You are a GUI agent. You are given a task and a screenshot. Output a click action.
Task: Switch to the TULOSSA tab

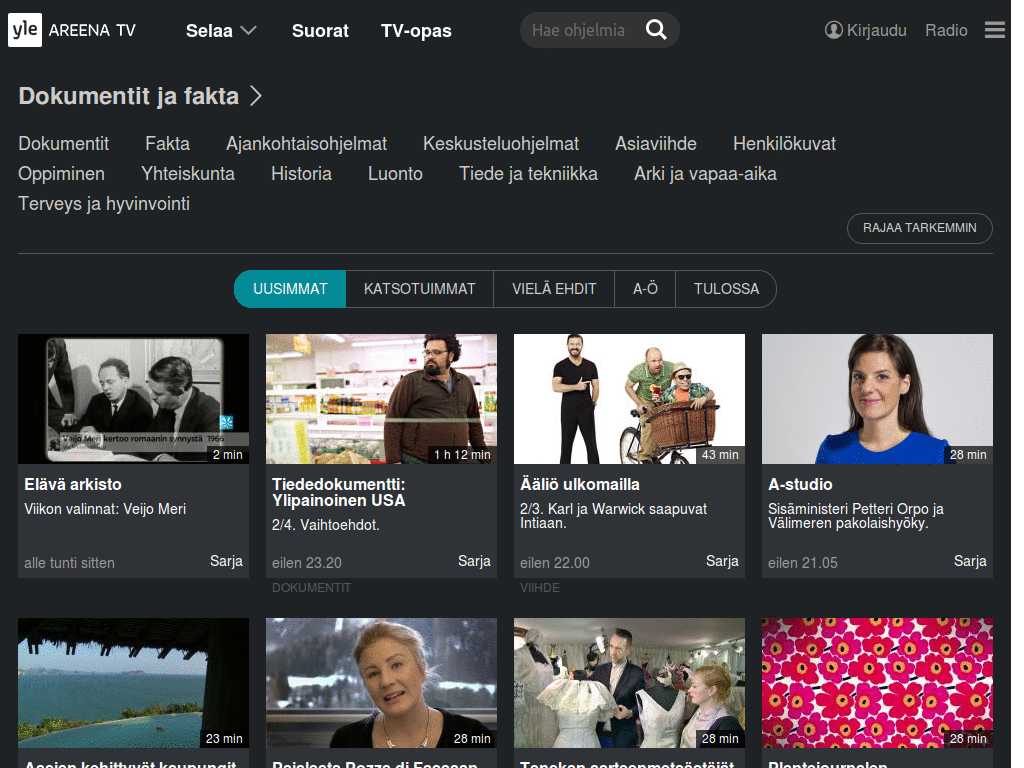point(726,289)
